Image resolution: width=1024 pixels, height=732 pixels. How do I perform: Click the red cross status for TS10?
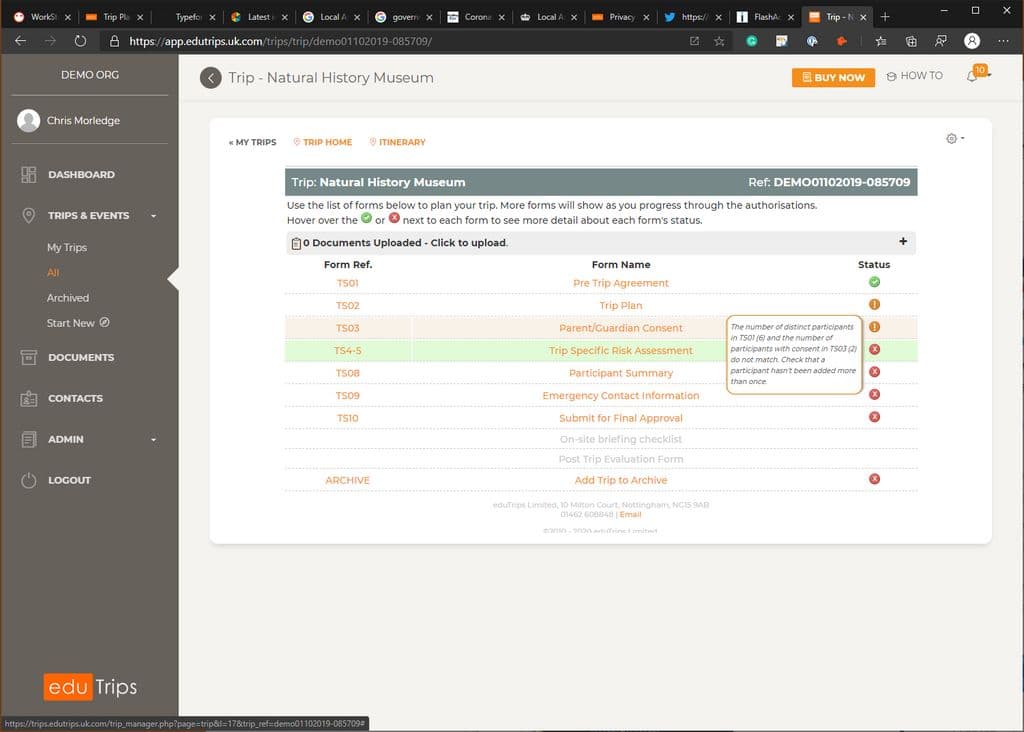click(x=874, y=417)
